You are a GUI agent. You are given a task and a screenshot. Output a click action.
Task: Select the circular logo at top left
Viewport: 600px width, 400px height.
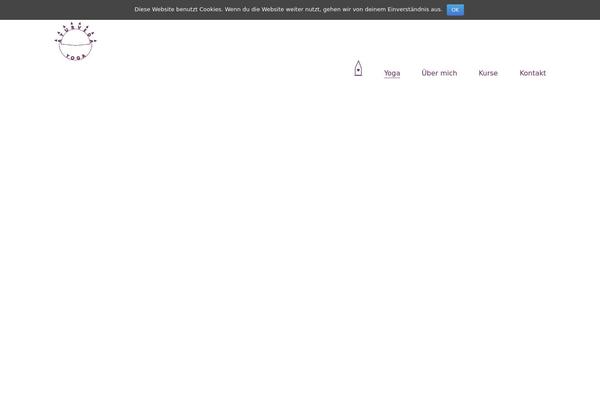(x=75, y=43)
